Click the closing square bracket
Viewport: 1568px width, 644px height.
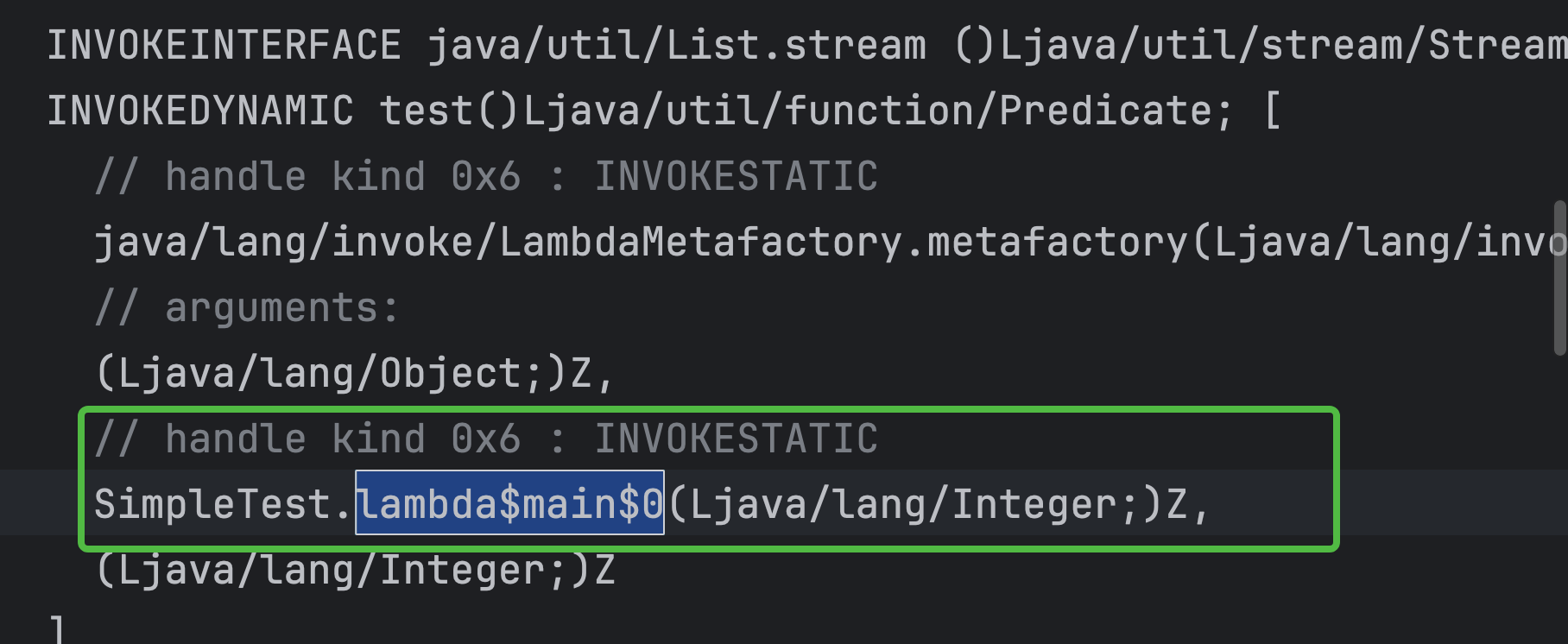57,630
